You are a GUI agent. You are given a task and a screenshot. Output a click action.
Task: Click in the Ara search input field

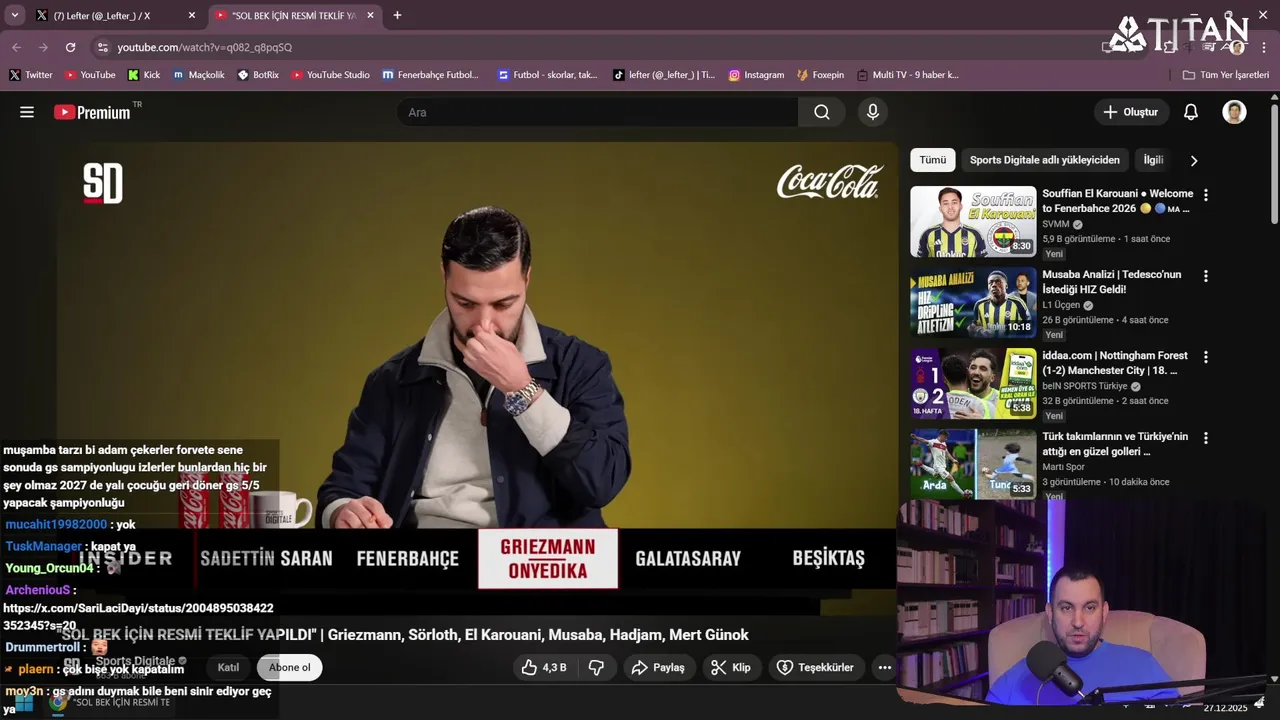[597, 112]
